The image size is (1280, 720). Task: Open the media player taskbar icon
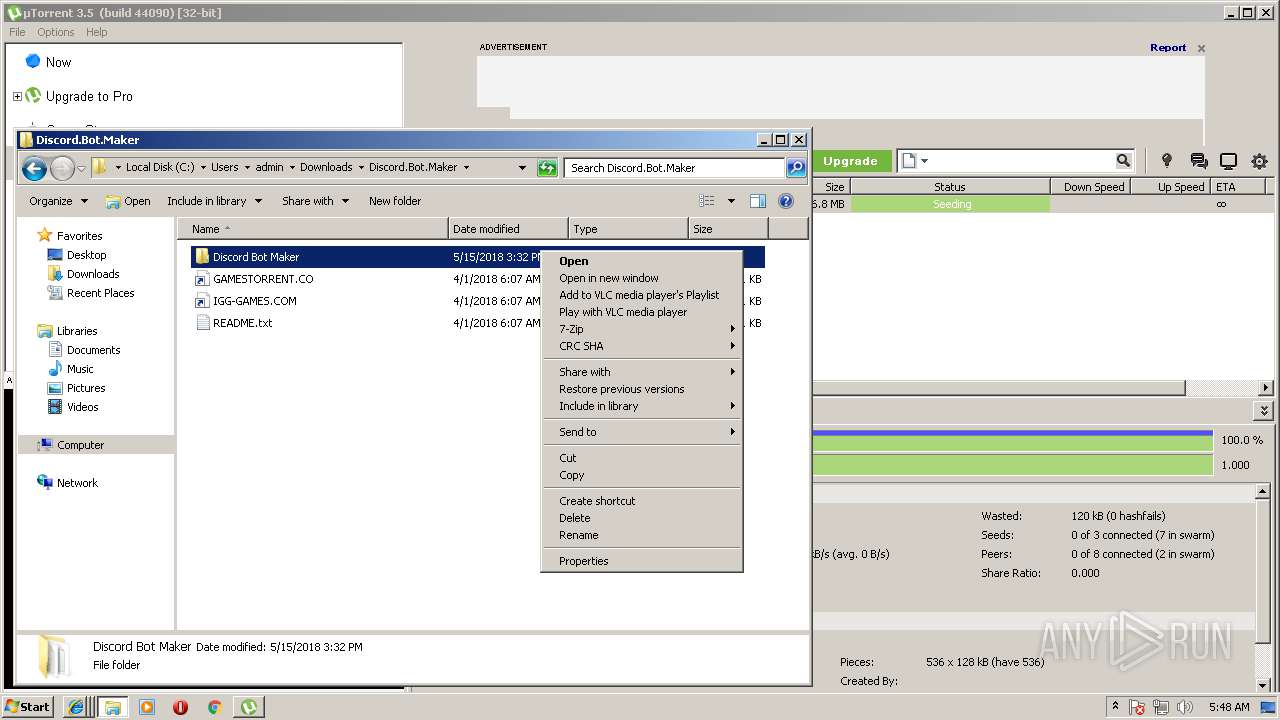tap(147, 707)
